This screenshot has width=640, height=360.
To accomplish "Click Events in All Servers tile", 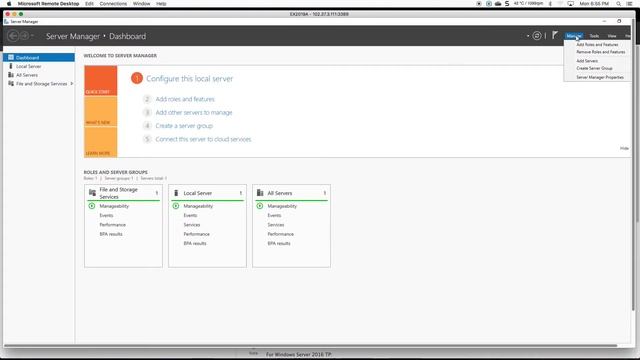I will pos(274,216).
